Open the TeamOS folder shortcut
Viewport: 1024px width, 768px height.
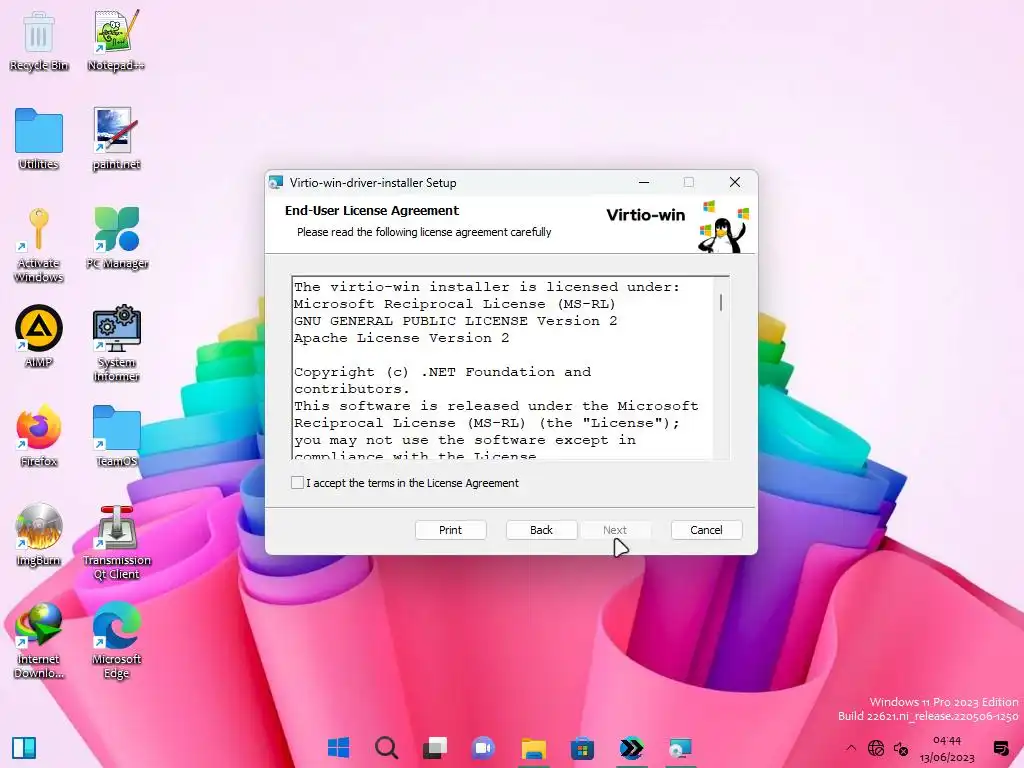click(116, 436)
